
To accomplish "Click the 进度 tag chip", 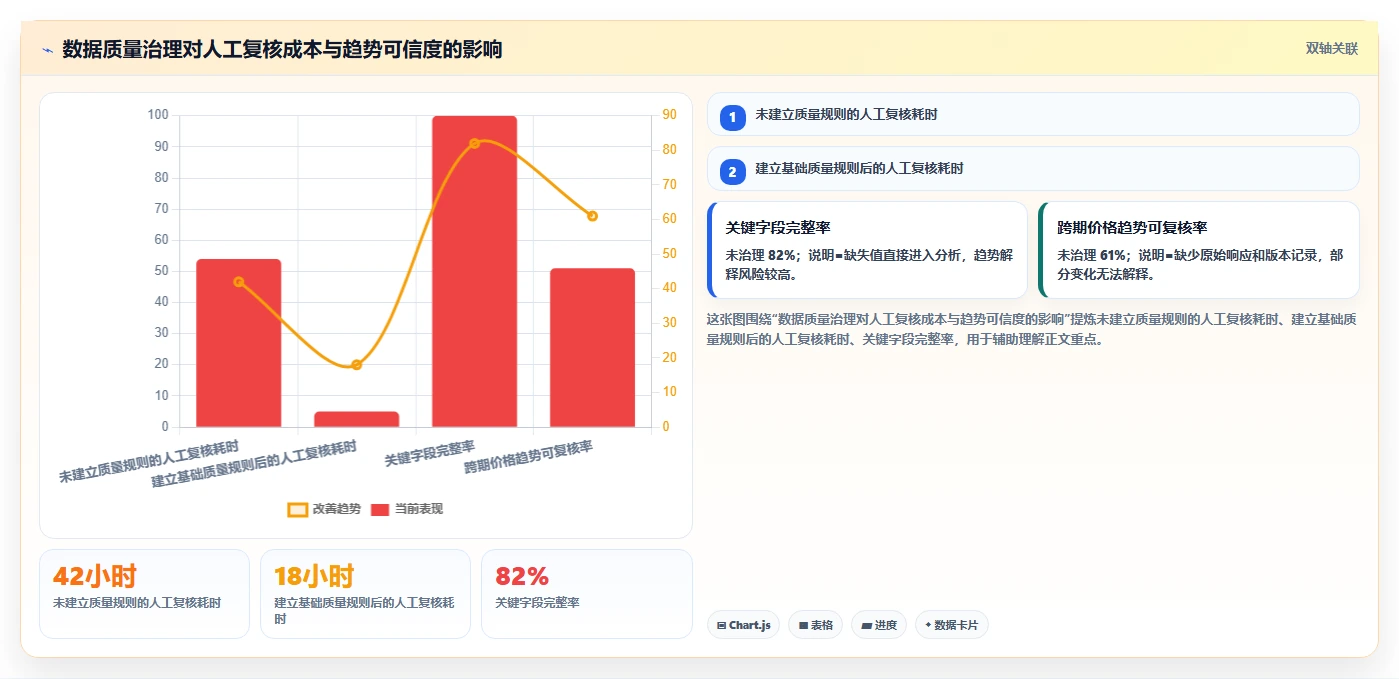I will (x=879, y=625).
